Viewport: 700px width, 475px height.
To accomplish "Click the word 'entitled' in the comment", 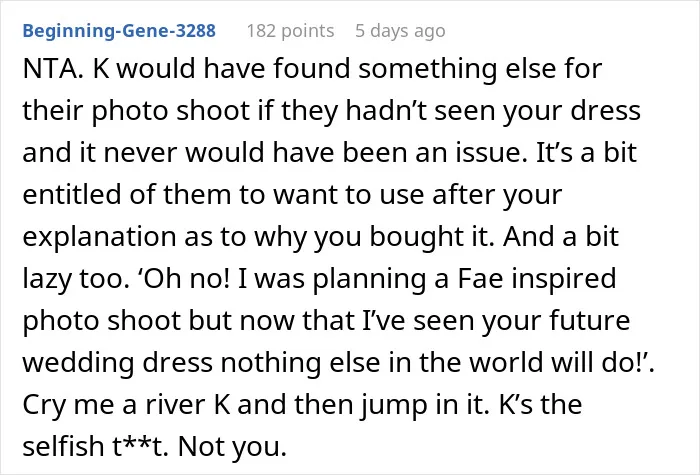I will click(72, 195).
